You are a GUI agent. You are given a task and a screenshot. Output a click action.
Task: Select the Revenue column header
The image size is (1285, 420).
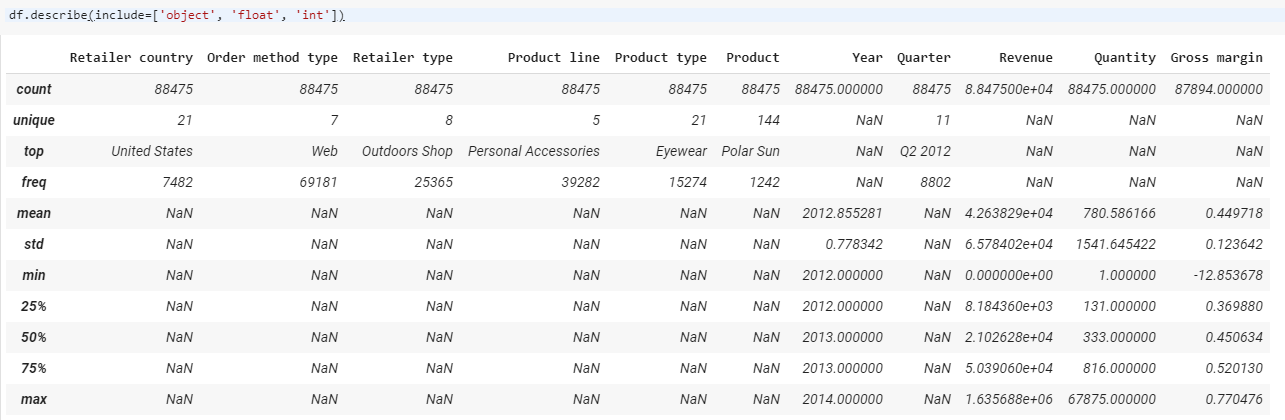(x=1021, y=58)
